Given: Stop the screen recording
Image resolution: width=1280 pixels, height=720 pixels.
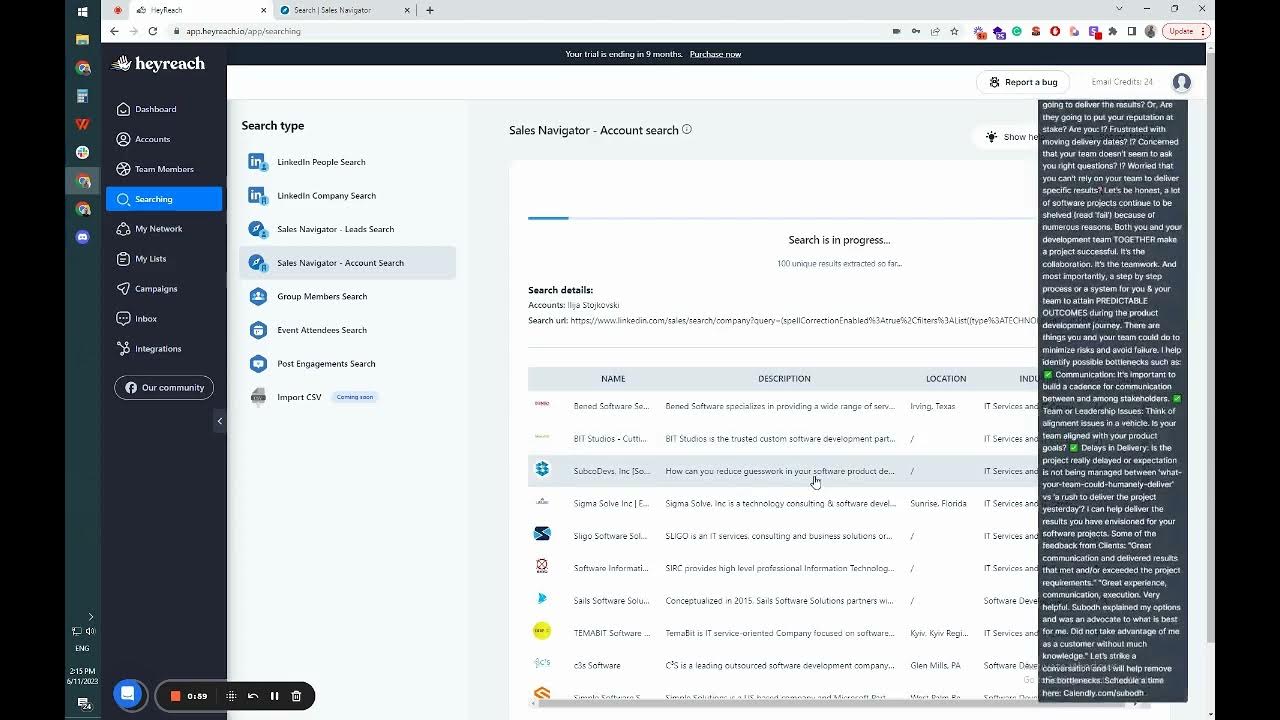Looking at the screenshot, I should tap(175, 696).
